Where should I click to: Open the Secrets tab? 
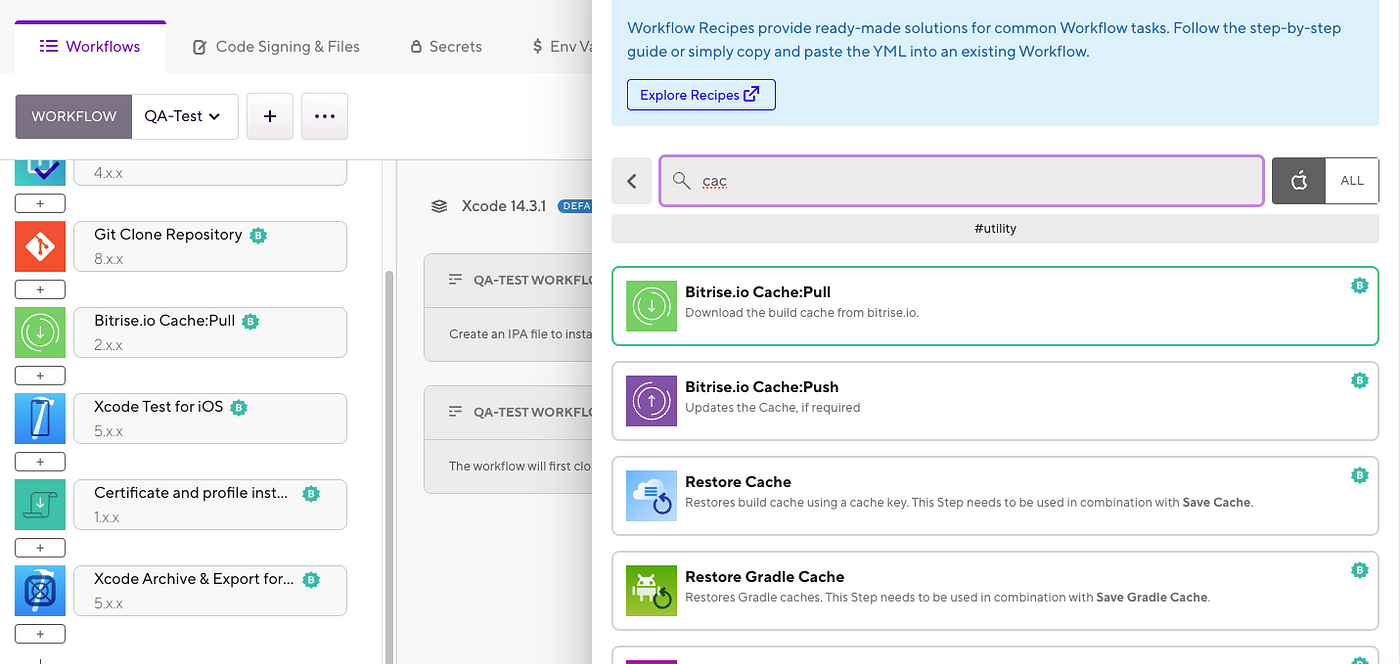[x=446, y=46]
